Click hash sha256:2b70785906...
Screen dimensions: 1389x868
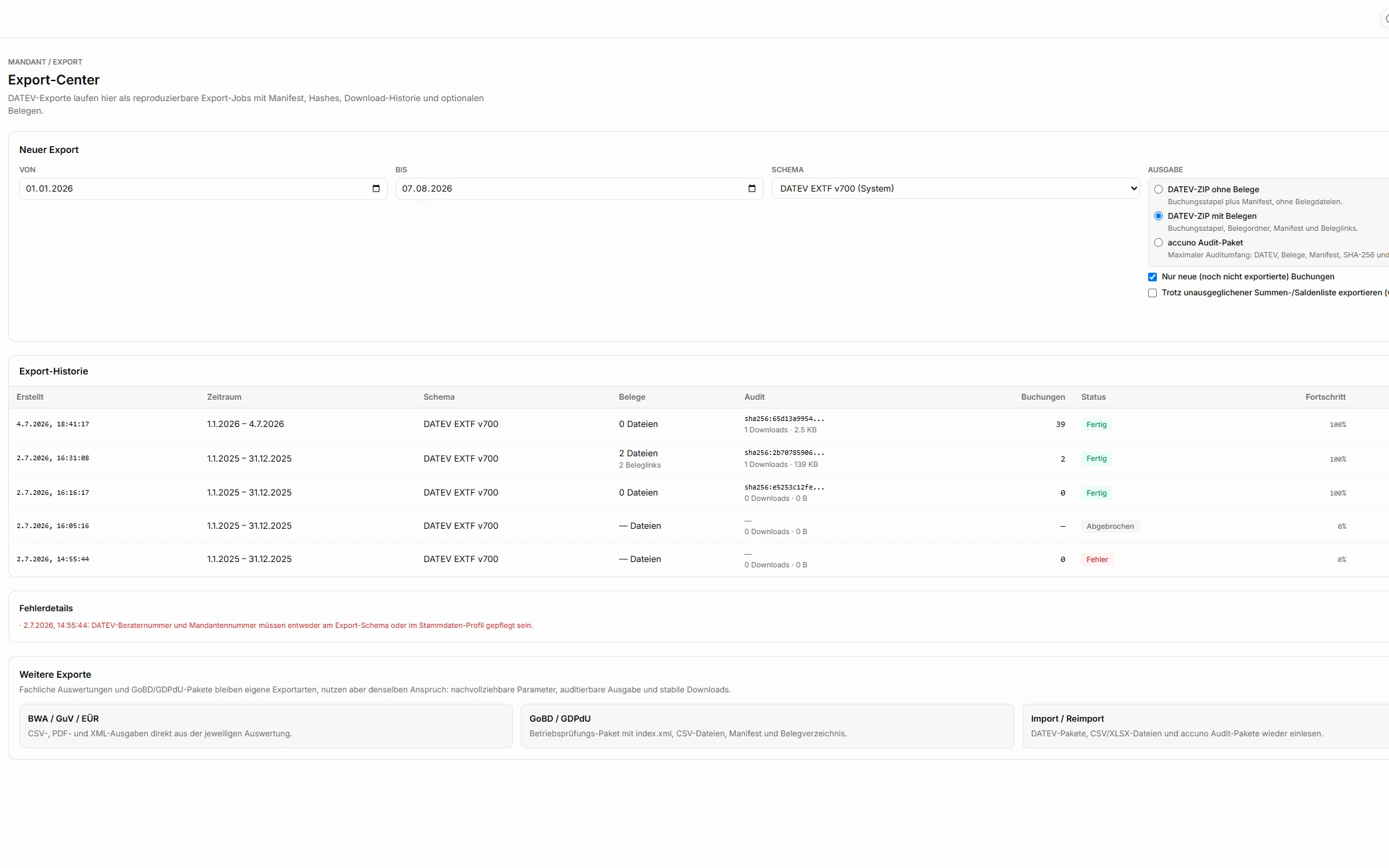click(784, 453)
